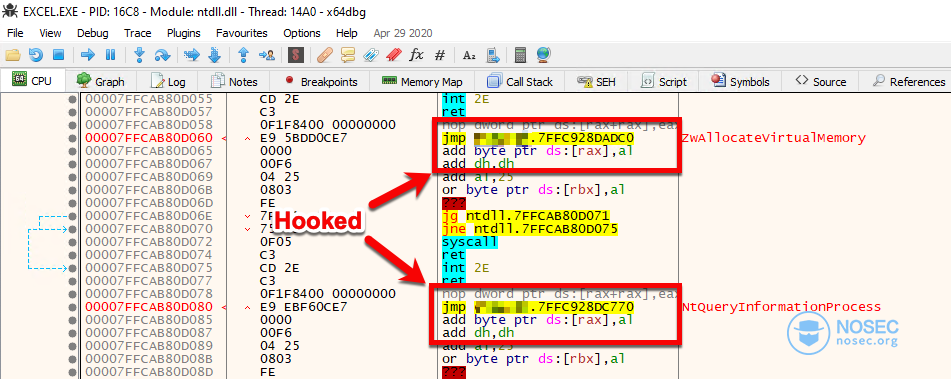Step over the next instruction

tap(162, 55)
